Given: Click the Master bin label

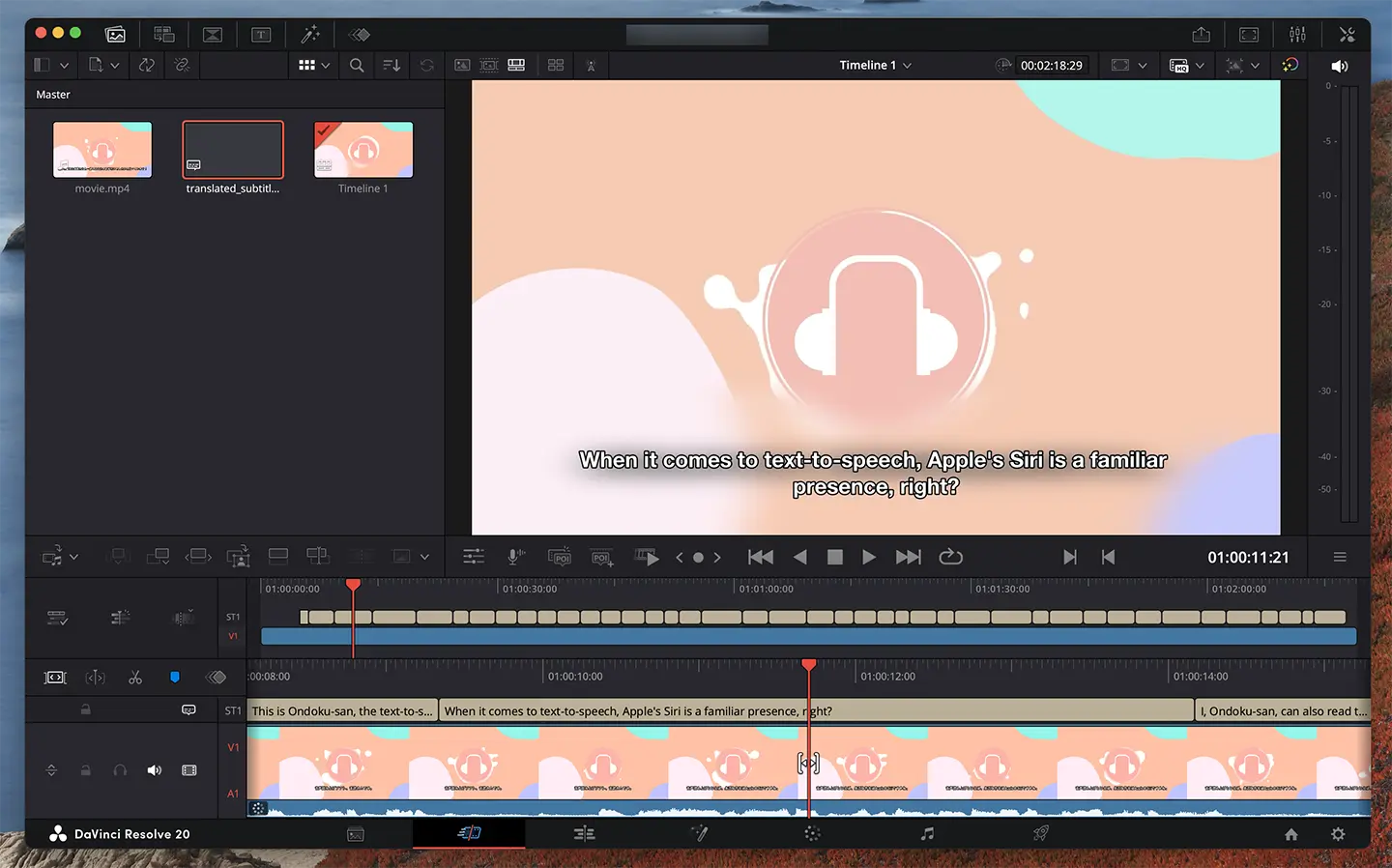Looking at the screenshot, I should (53, 95).
